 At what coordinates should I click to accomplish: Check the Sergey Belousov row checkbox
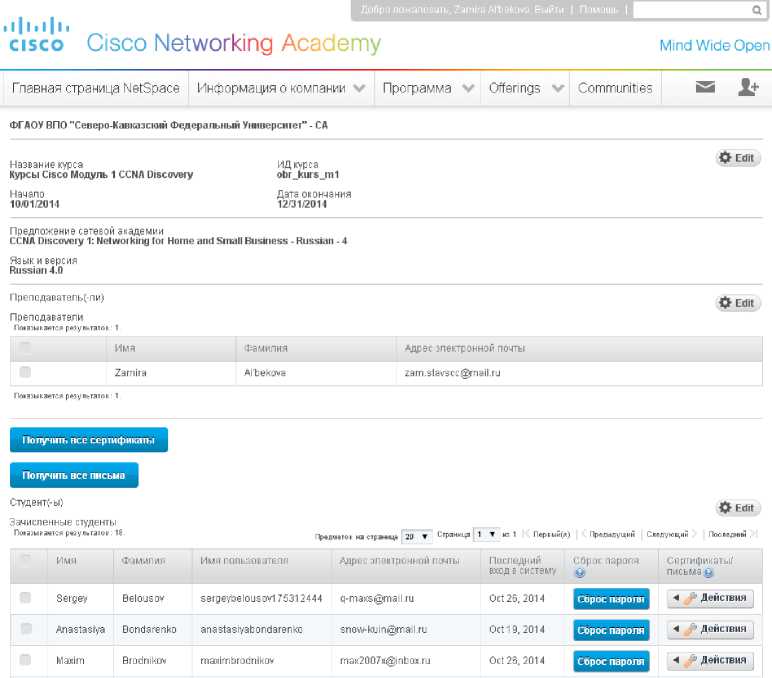(25, 597)
